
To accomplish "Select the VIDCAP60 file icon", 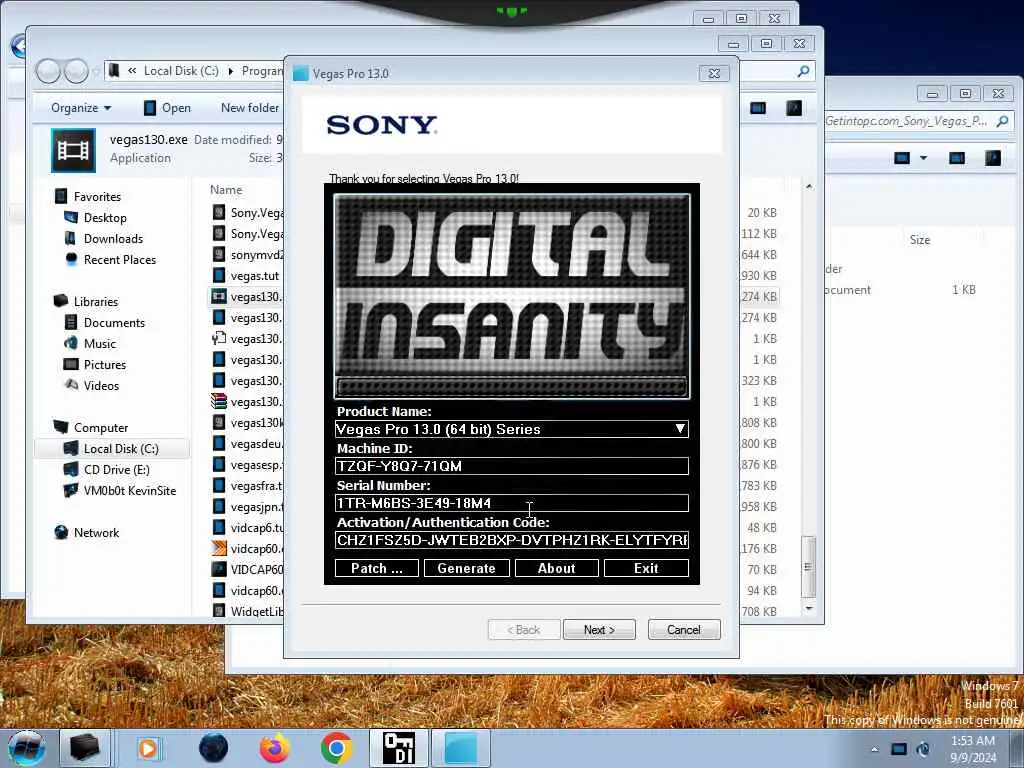I will (219, 569).
